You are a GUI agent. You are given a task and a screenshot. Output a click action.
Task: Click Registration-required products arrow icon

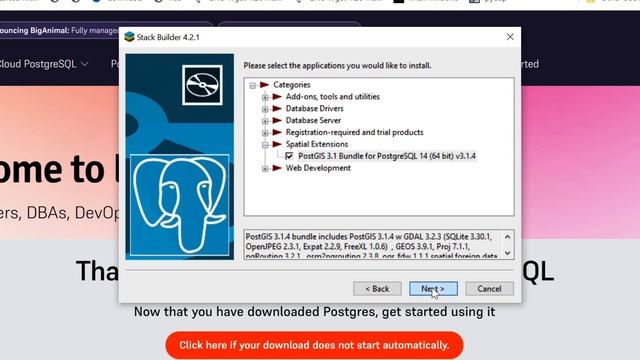[277, 132]
